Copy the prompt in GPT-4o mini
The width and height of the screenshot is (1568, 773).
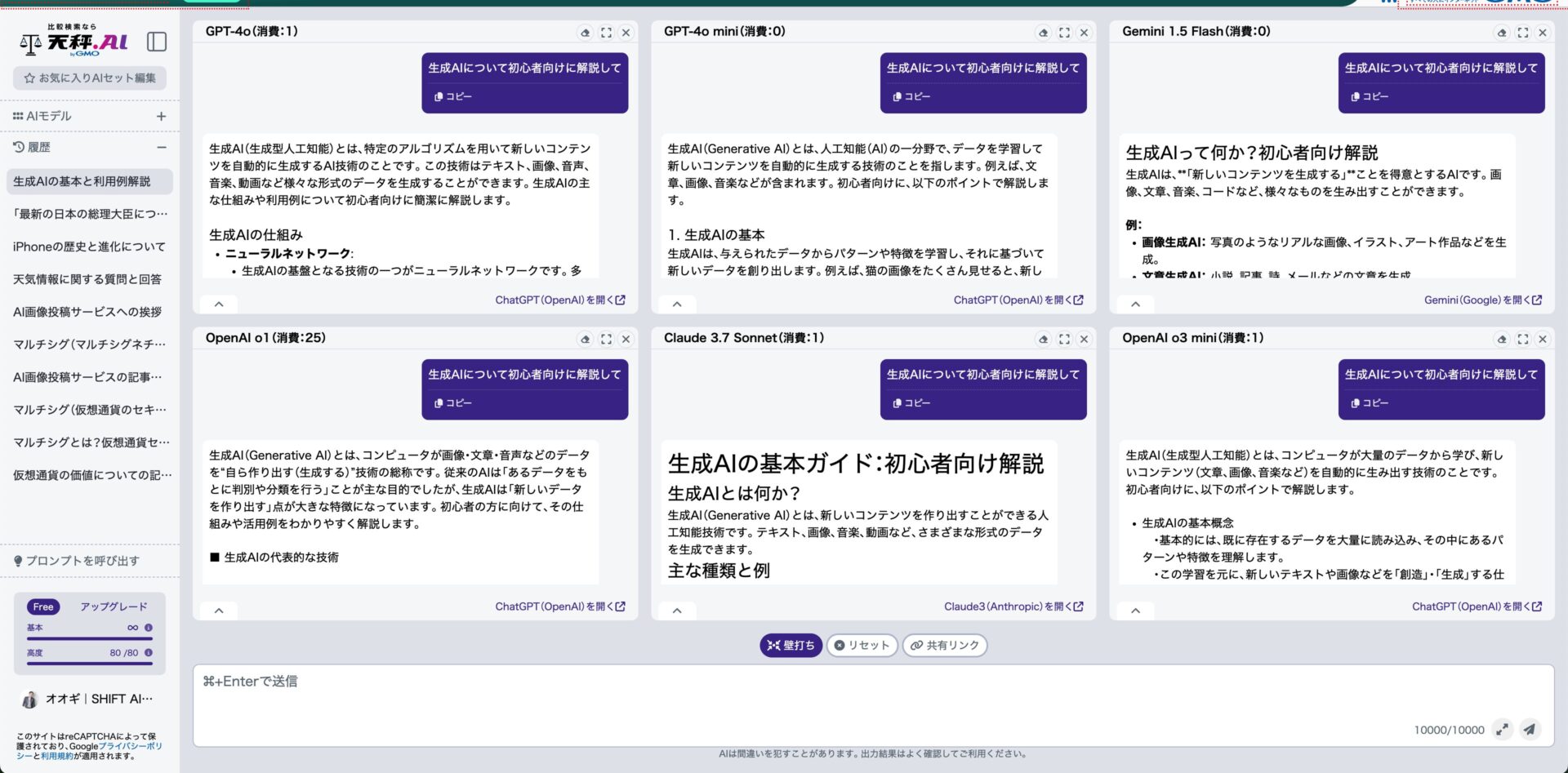(x=911, y=96)
